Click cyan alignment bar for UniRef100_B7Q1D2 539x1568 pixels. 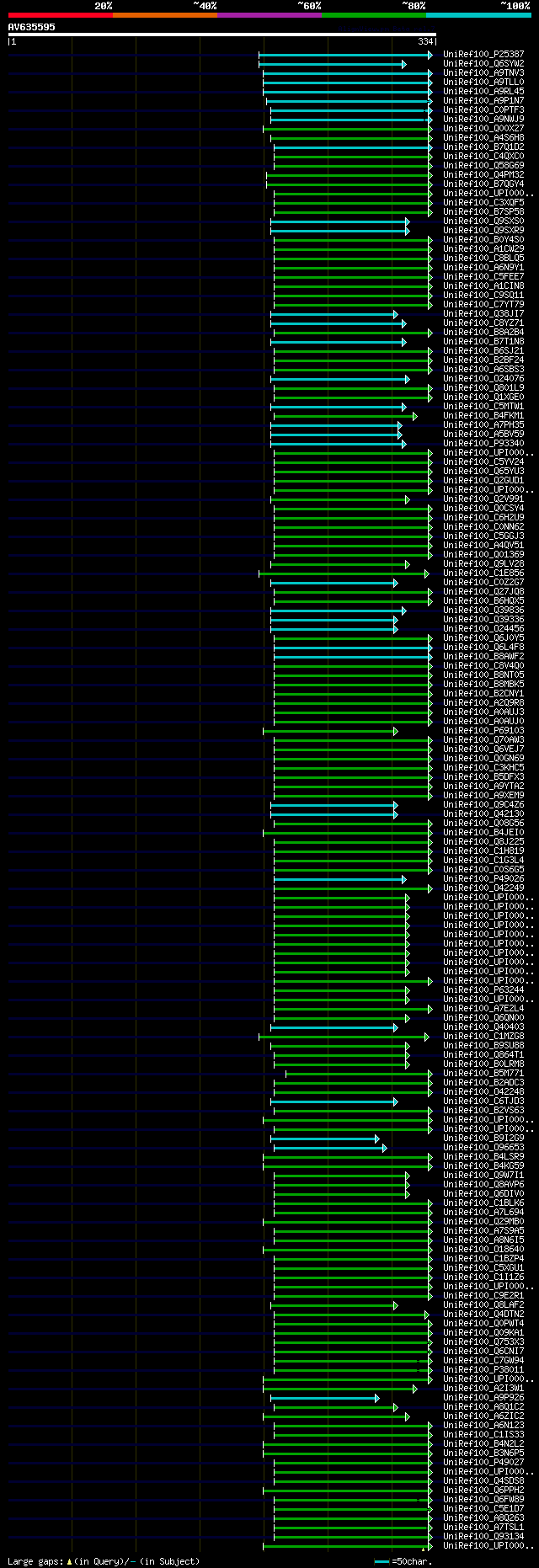coord(353,147)
